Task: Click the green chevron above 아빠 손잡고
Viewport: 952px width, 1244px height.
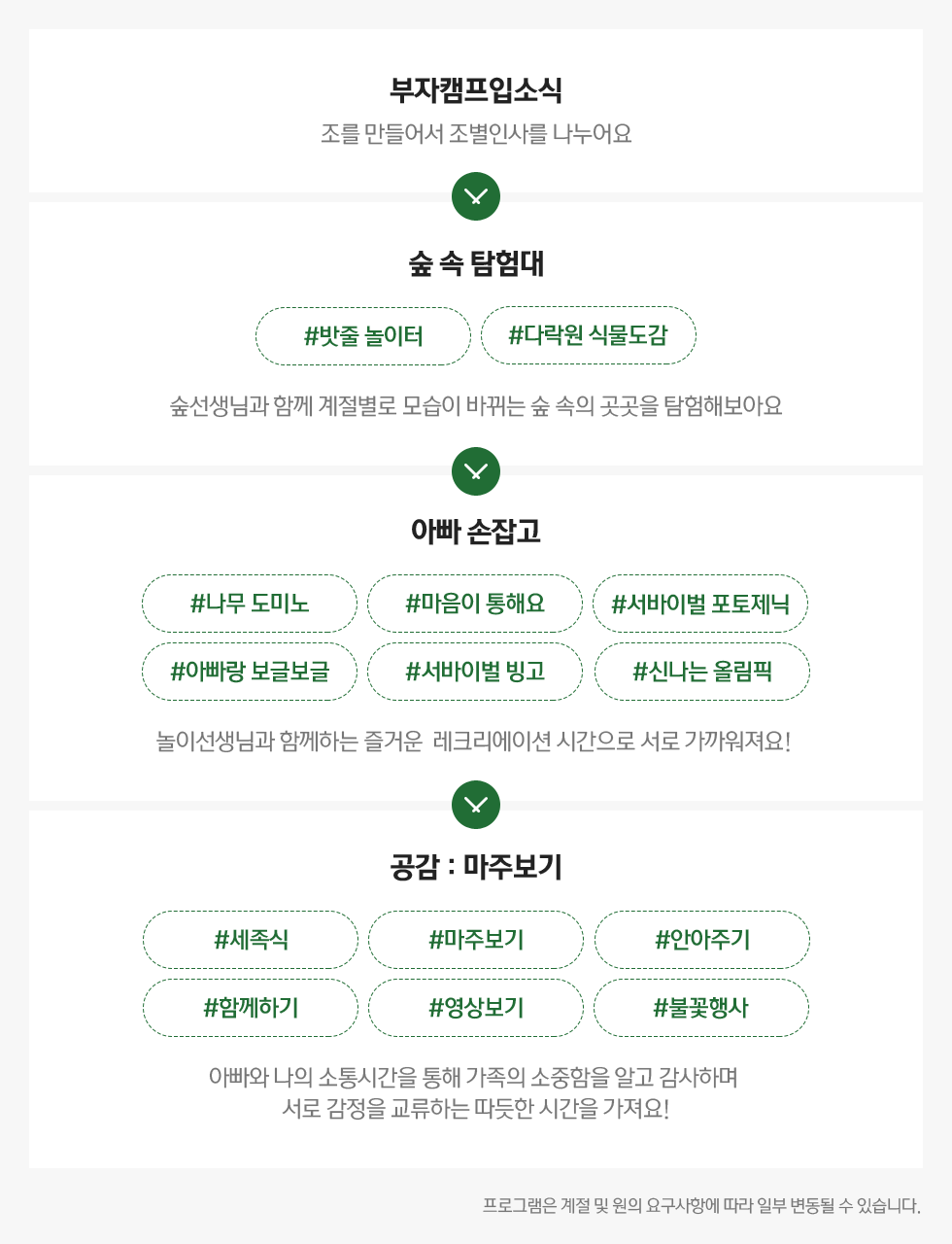Action: [476, 471]
